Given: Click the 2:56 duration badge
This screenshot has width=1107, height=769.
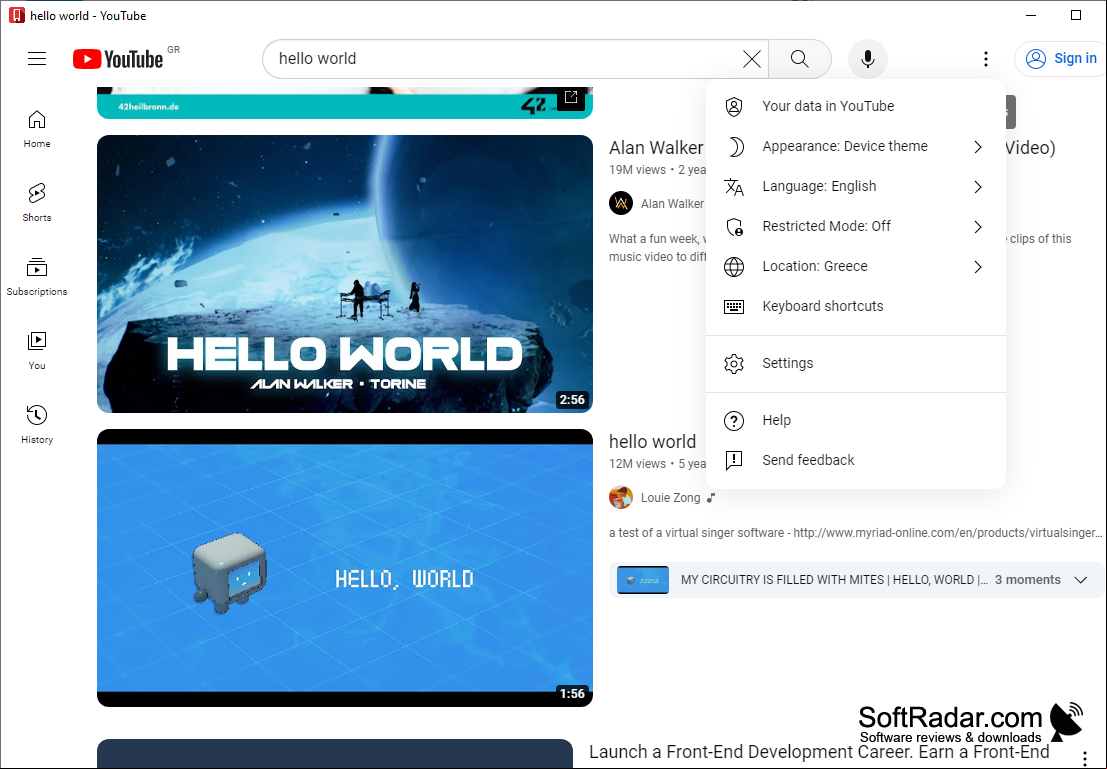Looking at the screenshot, I should [572, 400].
